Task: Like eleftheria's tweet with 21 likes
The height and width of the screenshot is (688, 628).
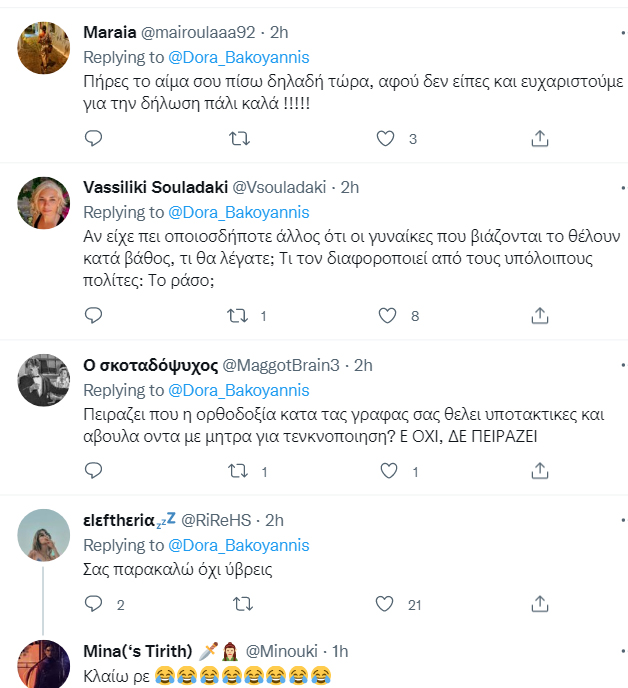Action: pyautogui.click(x=384, y=604)
